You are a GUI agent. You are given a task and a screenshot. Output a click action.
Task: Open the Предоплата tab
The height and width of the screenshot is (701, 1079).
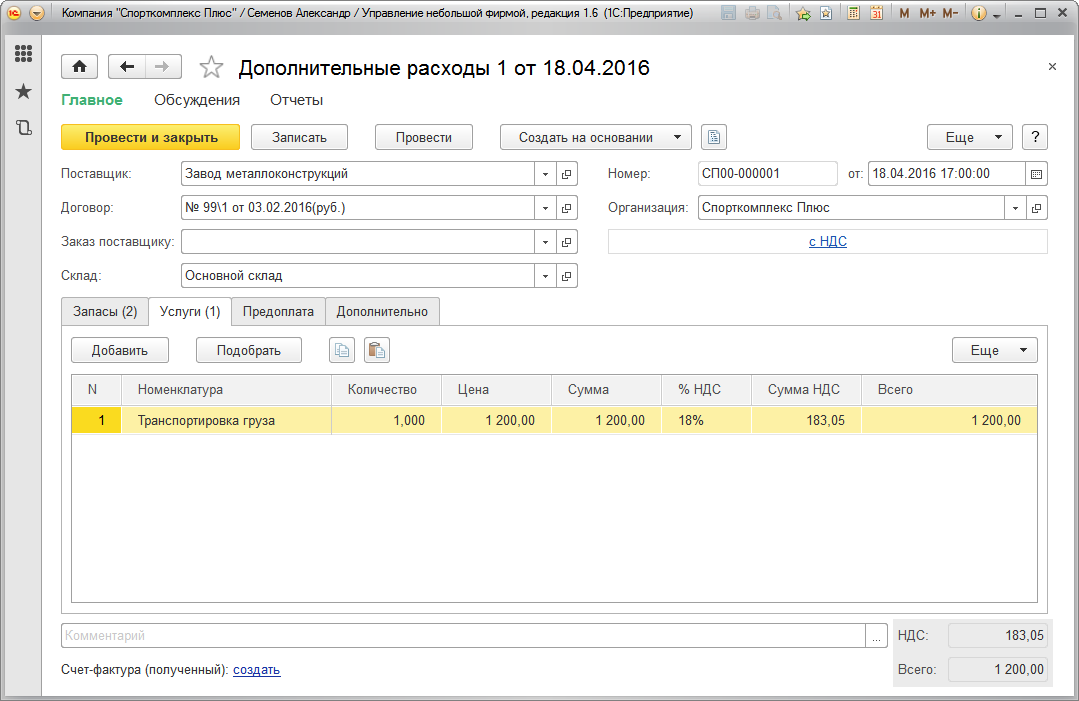point(278,312)
